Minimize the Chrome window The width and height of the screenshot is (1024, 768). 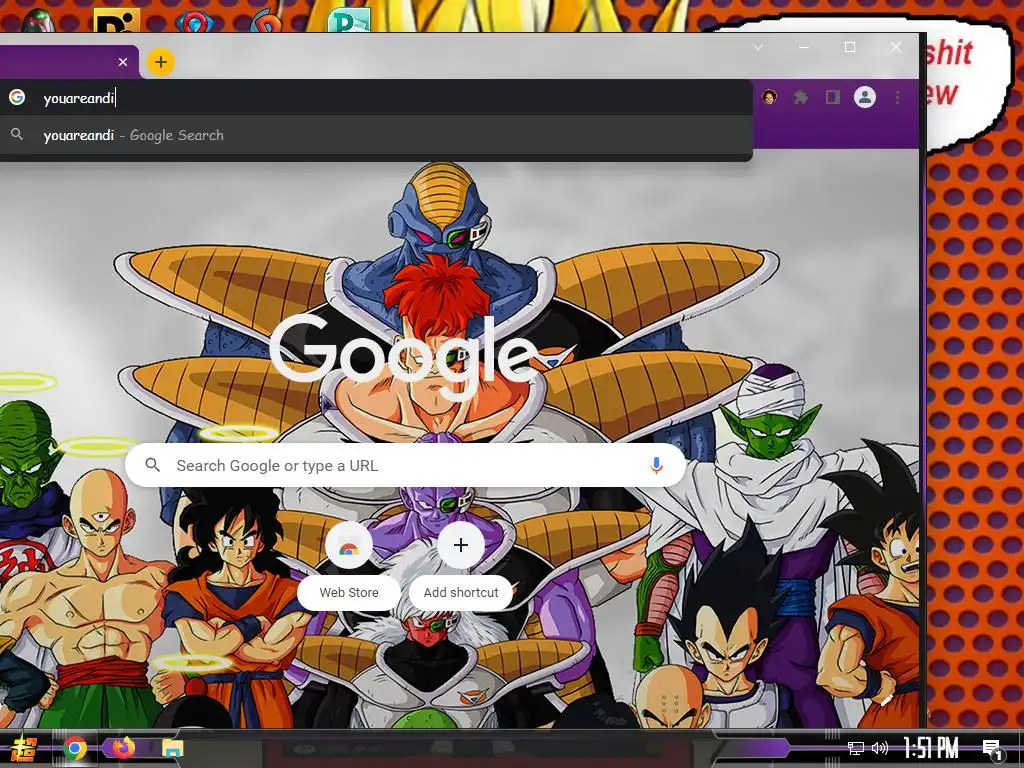[804, 47]
